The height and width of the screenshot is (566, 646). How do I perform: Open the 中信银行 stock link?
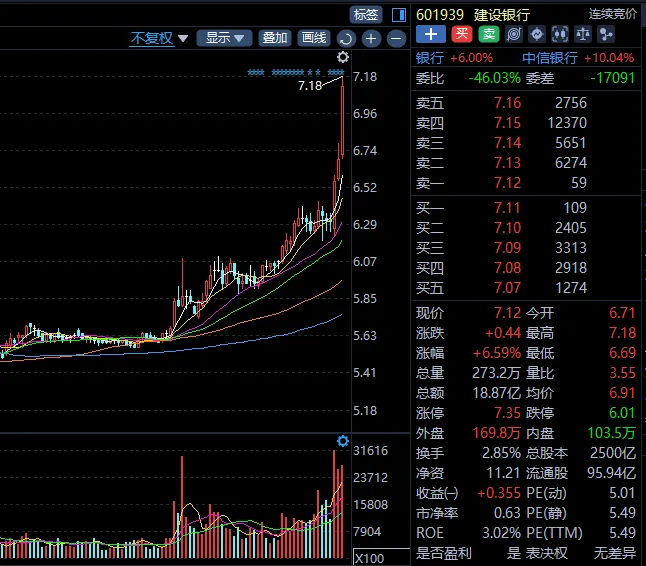tap(550, 58)
